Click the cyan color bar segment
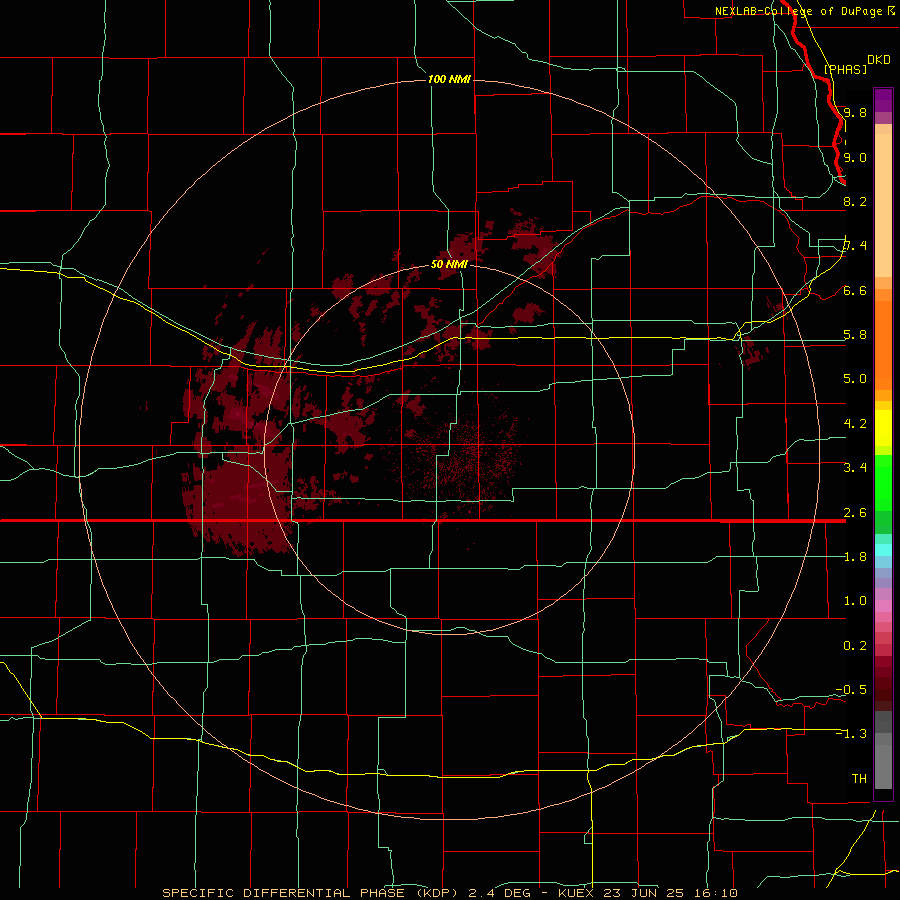 point(883,550)
